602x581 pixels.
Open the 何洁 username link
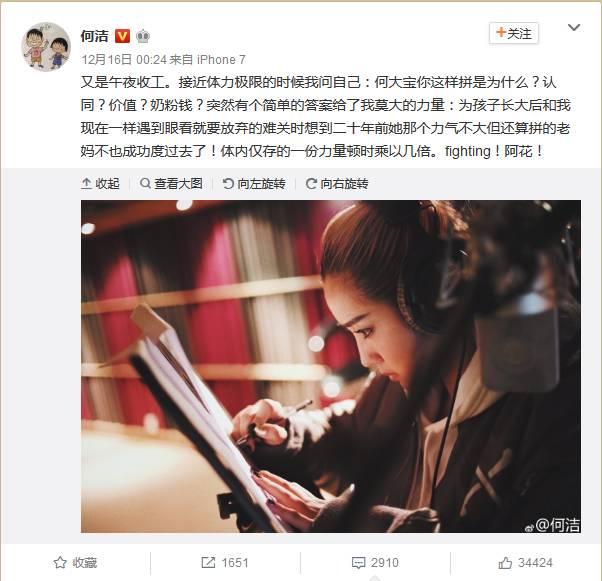(x=94, y=36)
